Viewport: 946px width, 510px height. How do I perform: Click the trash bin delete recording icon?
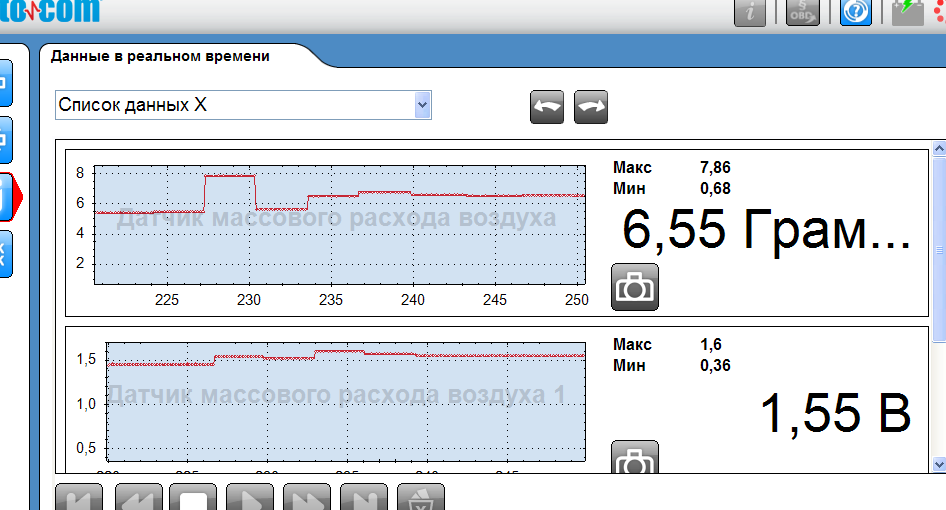click(x=421, y=498)
